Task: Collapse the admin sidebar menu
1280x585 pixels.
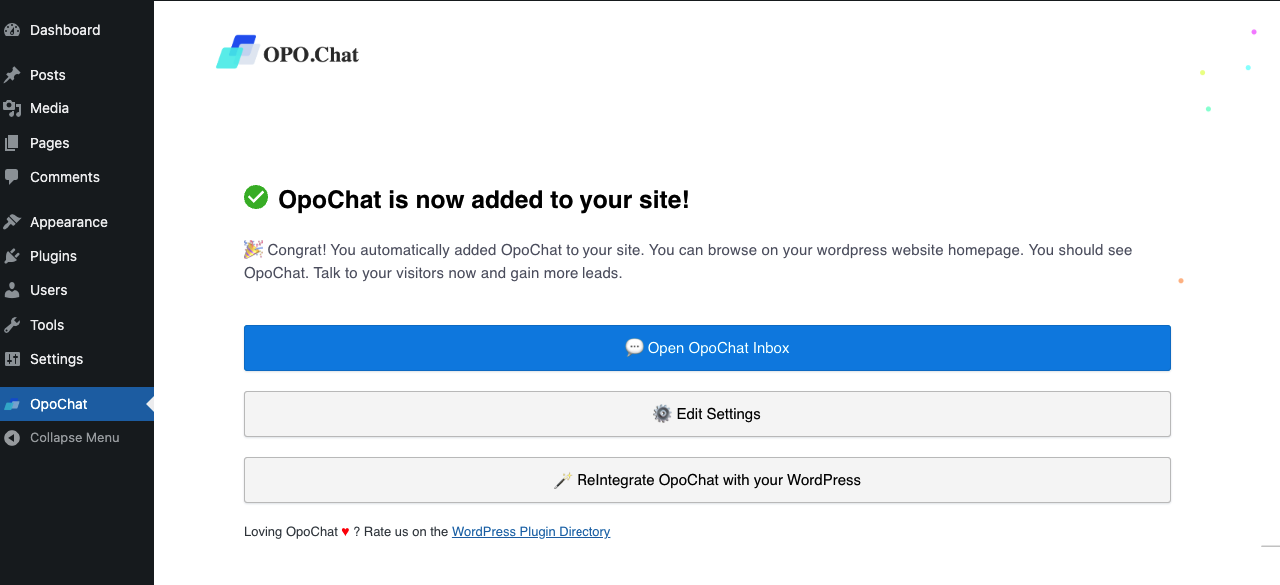Action: pos(77,437)
